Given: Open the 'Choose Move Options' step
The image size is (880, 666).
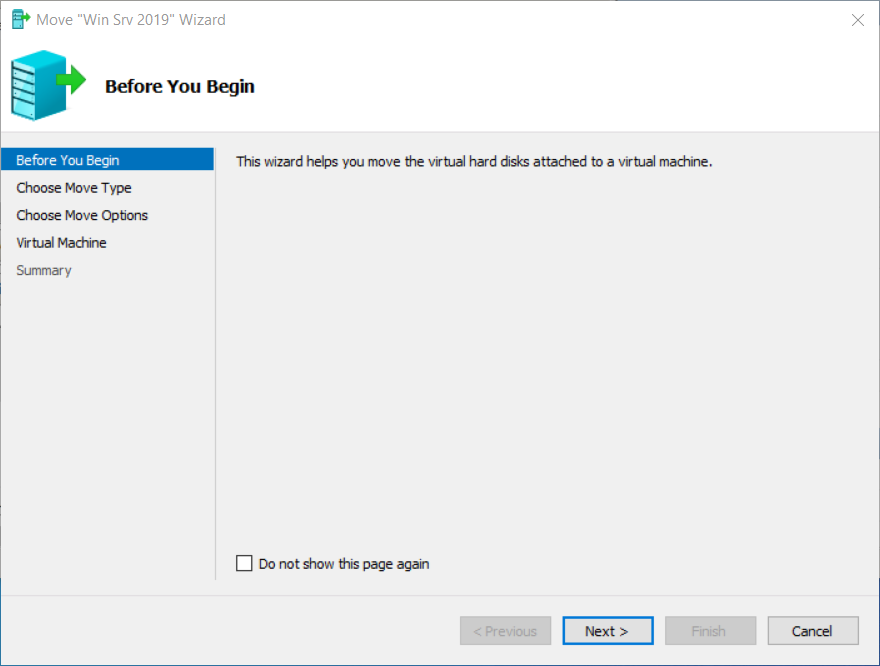Looking at the screenshot, I should point(82,215).
